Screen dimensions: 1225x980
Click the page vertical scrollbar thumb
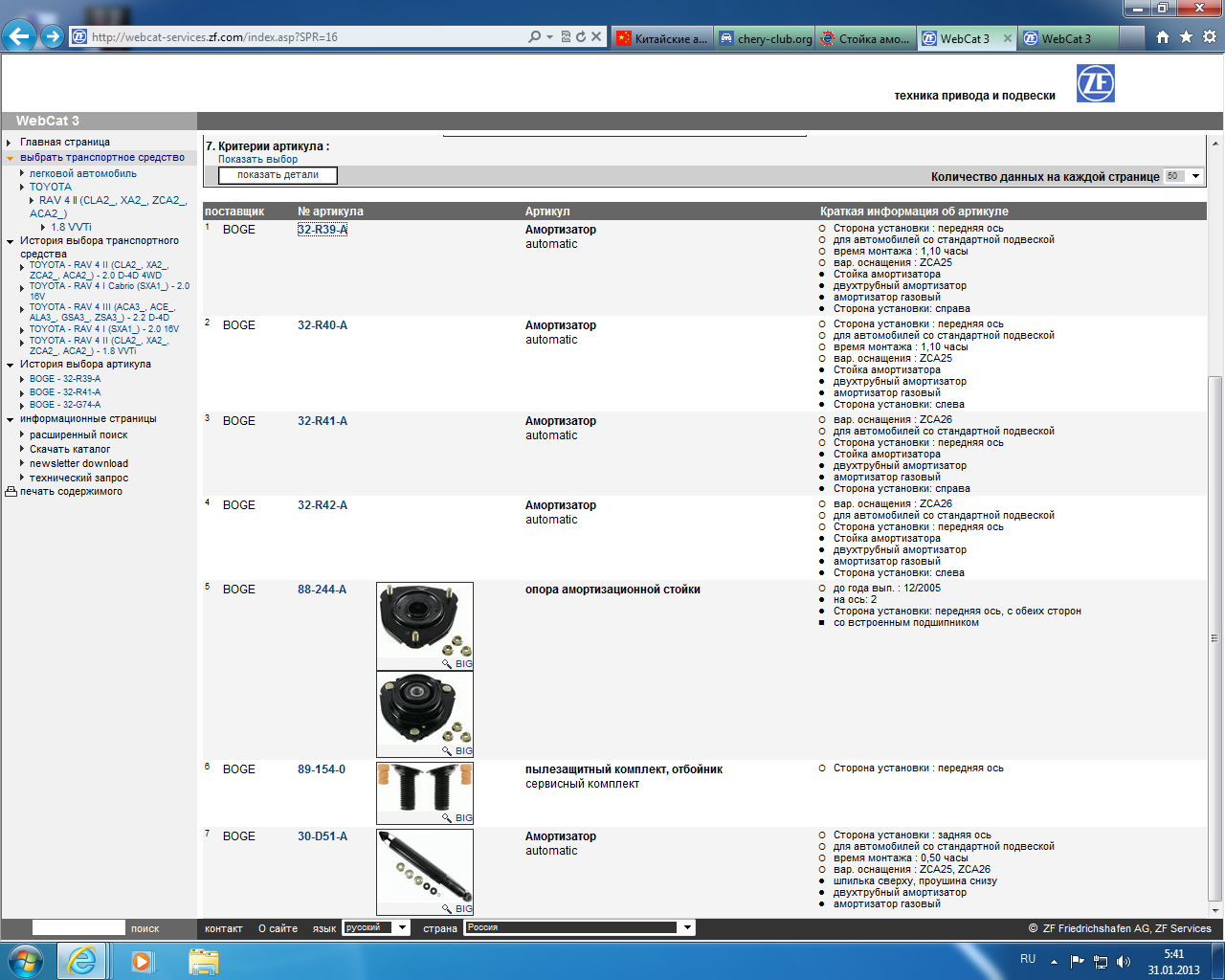click(1215, 637)
